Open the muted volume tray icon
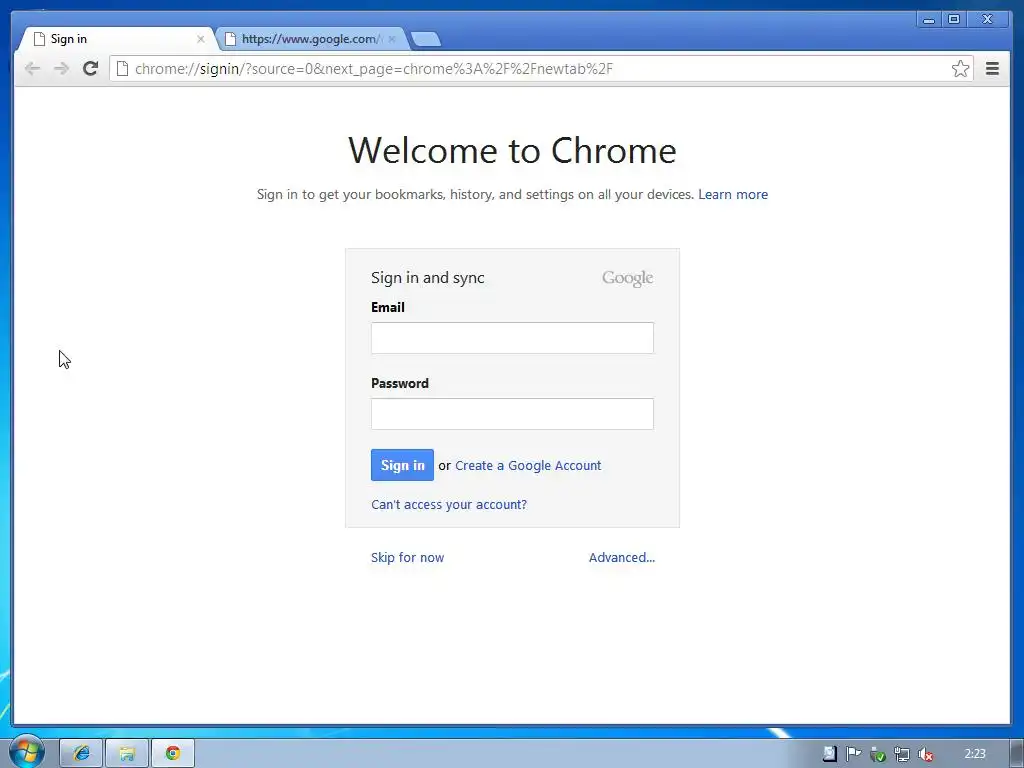The width and height of the screenshot is (1024, 768). click(x=925, y=754)
